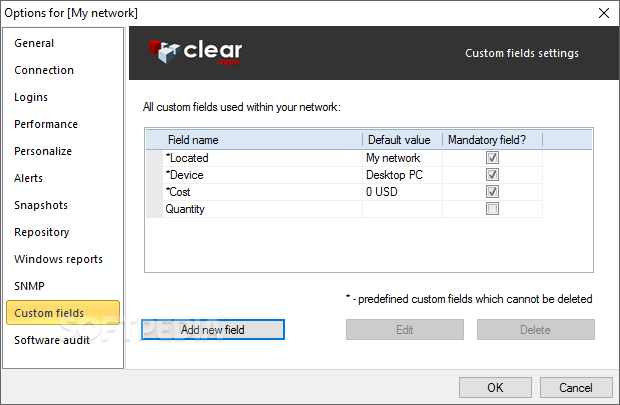Toggle Mandatory checkbox for Located field
This screenshot has width=620, height=405.
pos(492,157)
